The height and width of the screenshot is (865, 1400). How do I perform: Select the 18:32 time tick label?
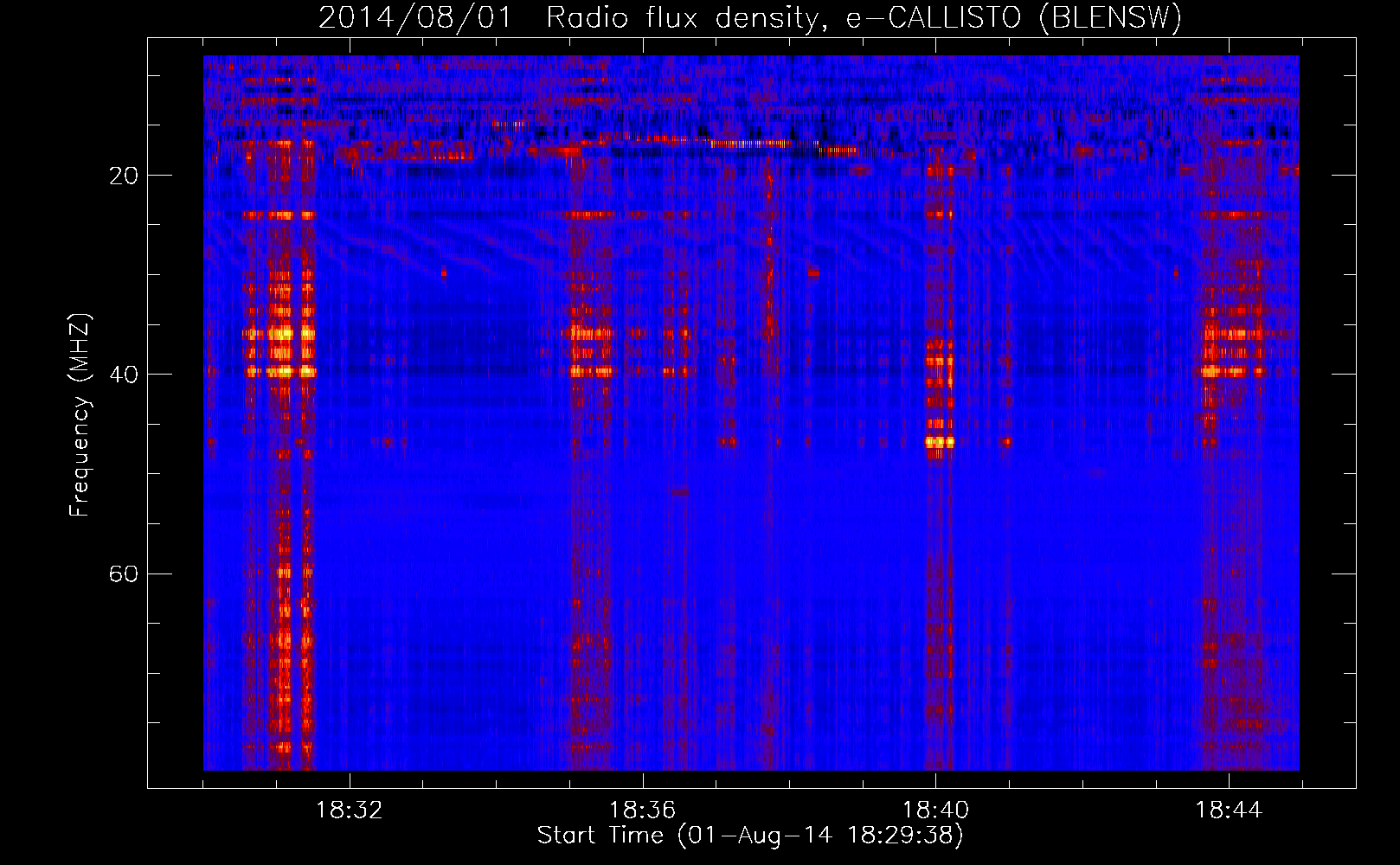point(349,811)
